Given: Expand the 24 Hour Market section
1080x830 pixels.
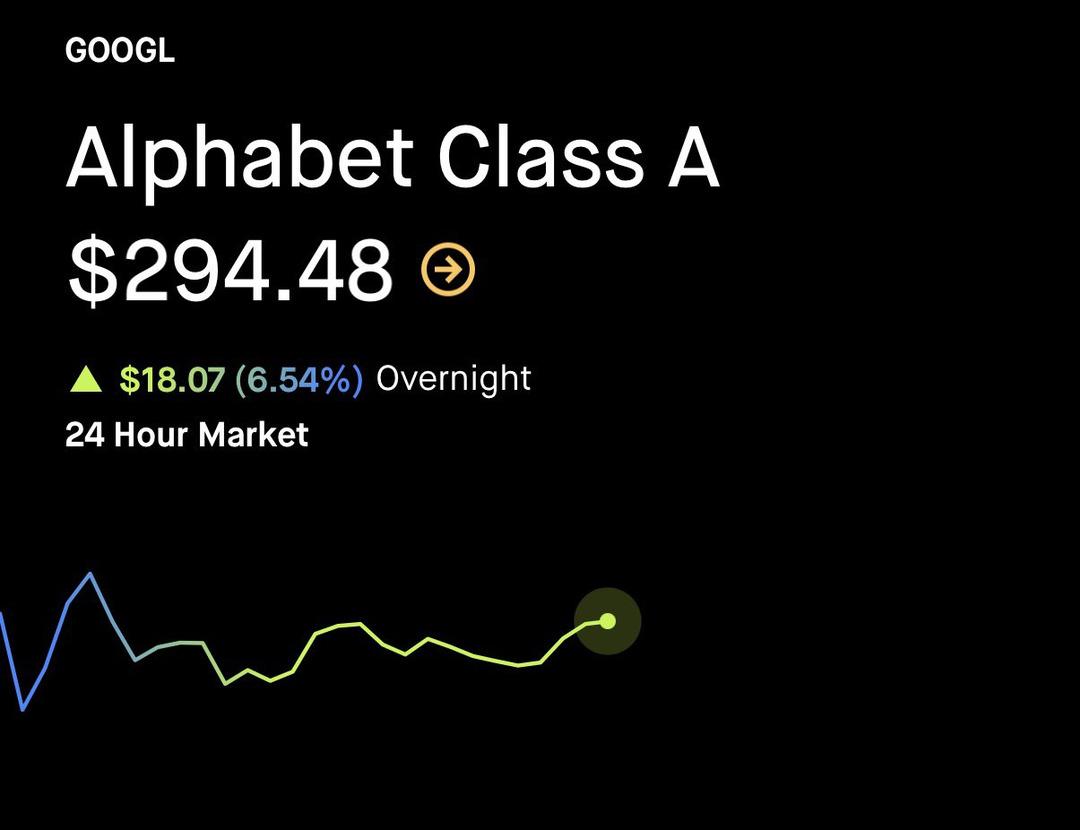Looking at the screenshot, I should 186,434.
